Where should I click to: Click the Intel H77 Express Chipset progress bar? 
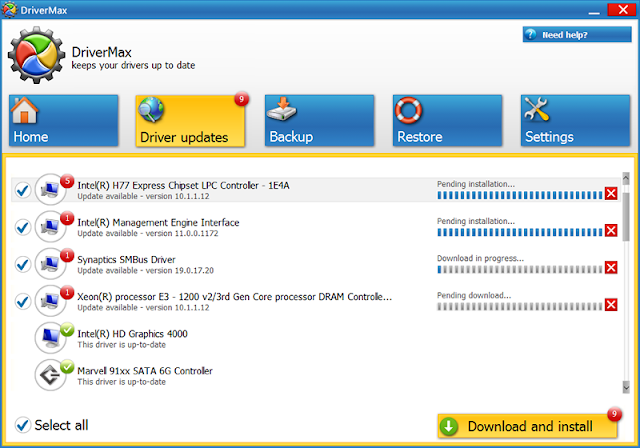pos(520,195)
